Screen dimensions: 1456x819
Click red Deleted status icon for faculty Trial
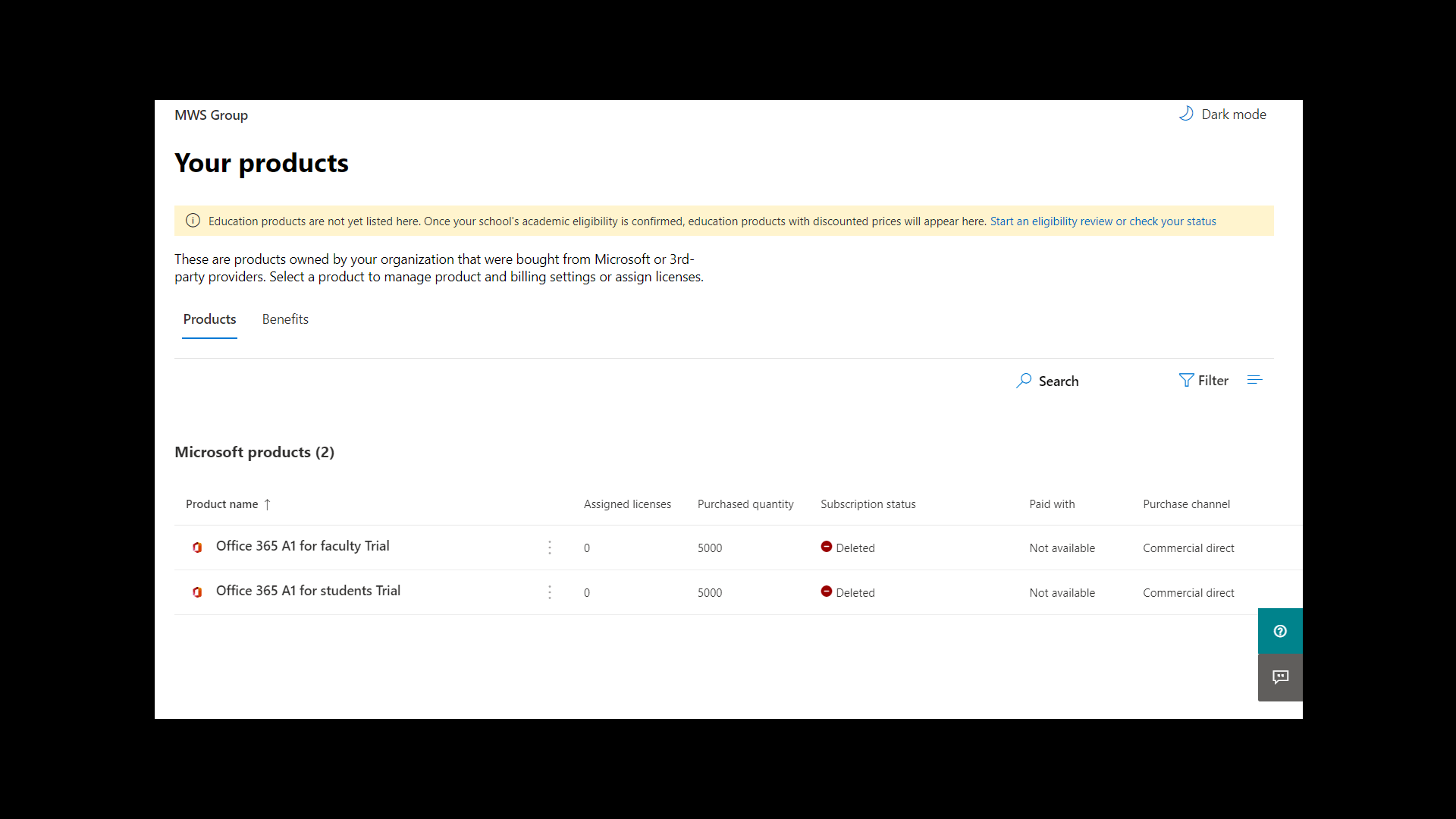pos(827,547)
